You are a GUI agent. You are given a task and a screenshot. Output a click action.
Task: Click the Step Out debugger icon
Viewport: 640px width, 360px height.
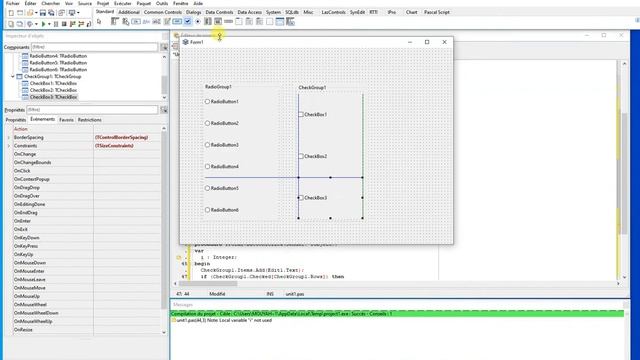[88, 24]
